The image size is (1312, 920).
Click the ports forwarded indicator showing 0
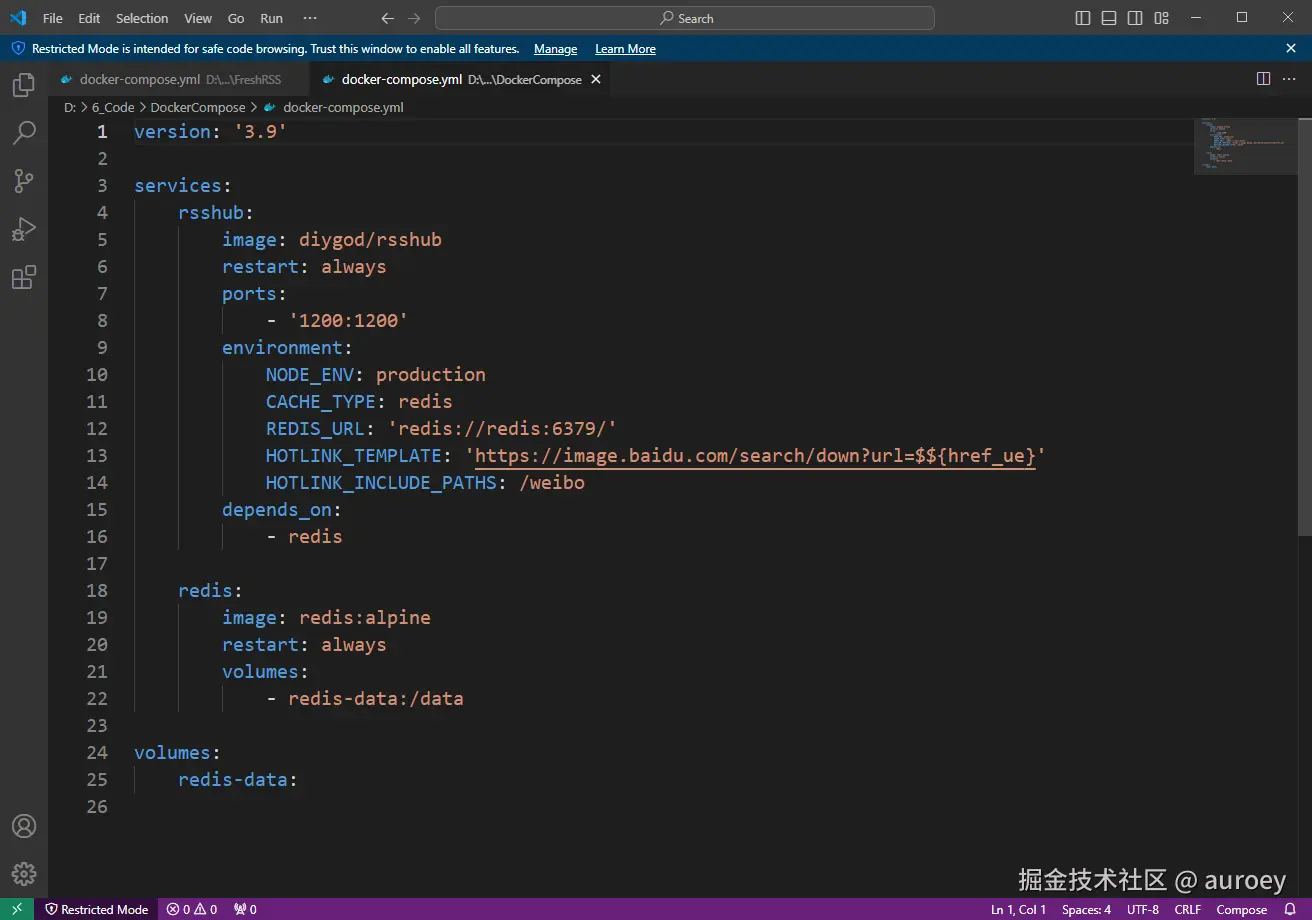point(246,909)
